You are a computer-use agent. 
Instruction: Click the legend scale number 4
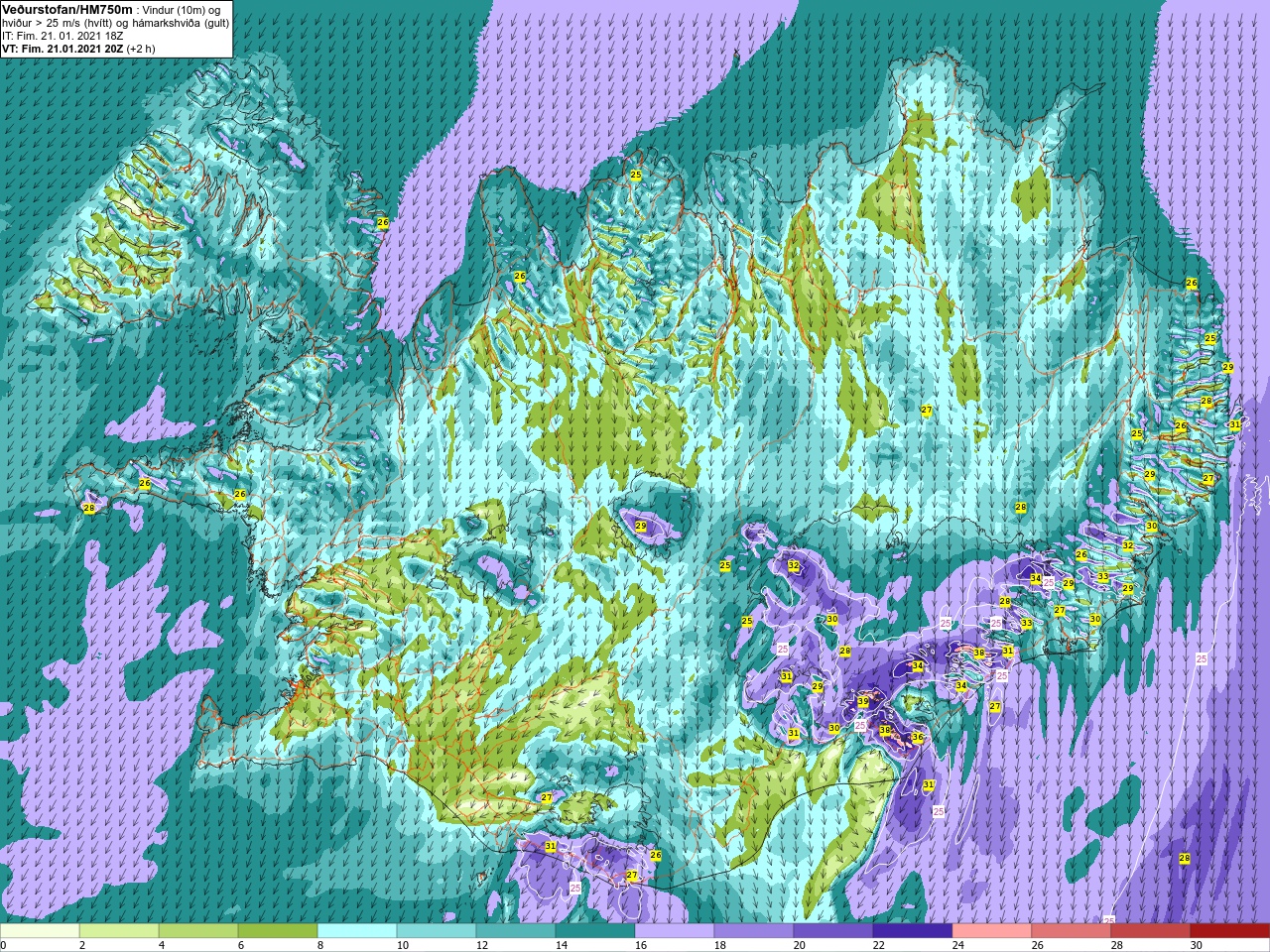pyautogui.click(x=162, y=945)
